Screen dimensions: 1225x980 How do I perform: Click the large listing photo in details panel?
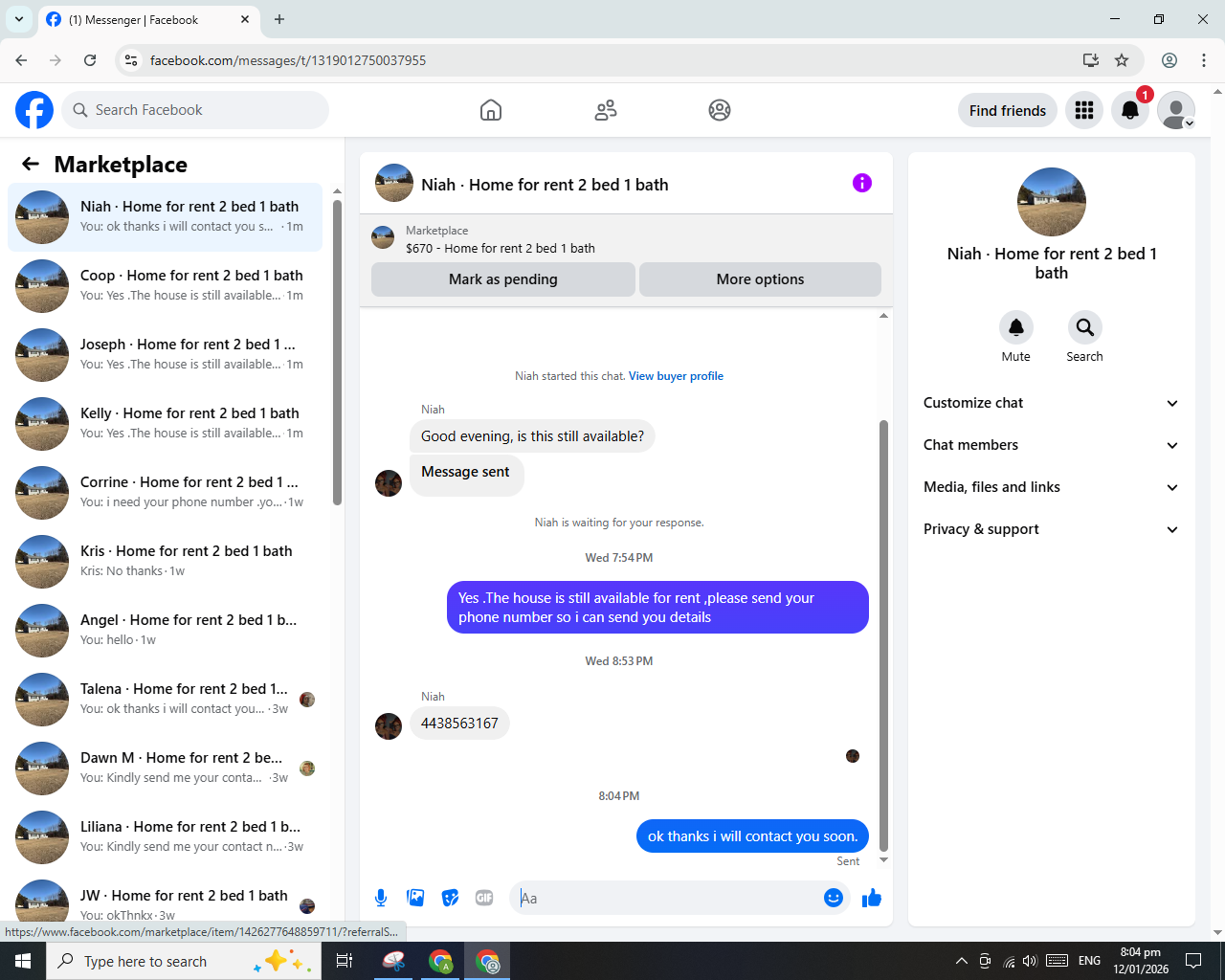click(1052, 202)
